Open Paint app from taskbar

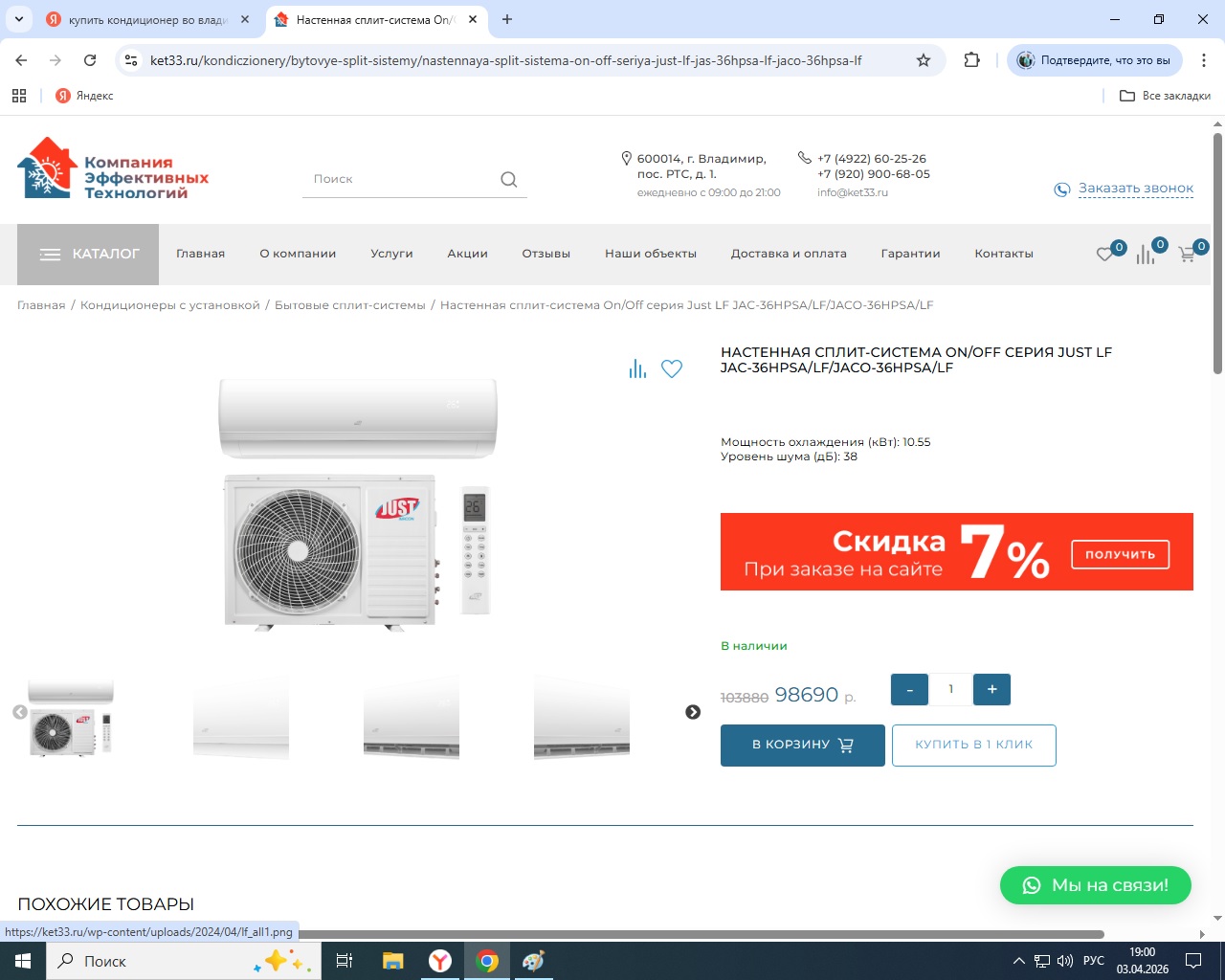(533, 961)
